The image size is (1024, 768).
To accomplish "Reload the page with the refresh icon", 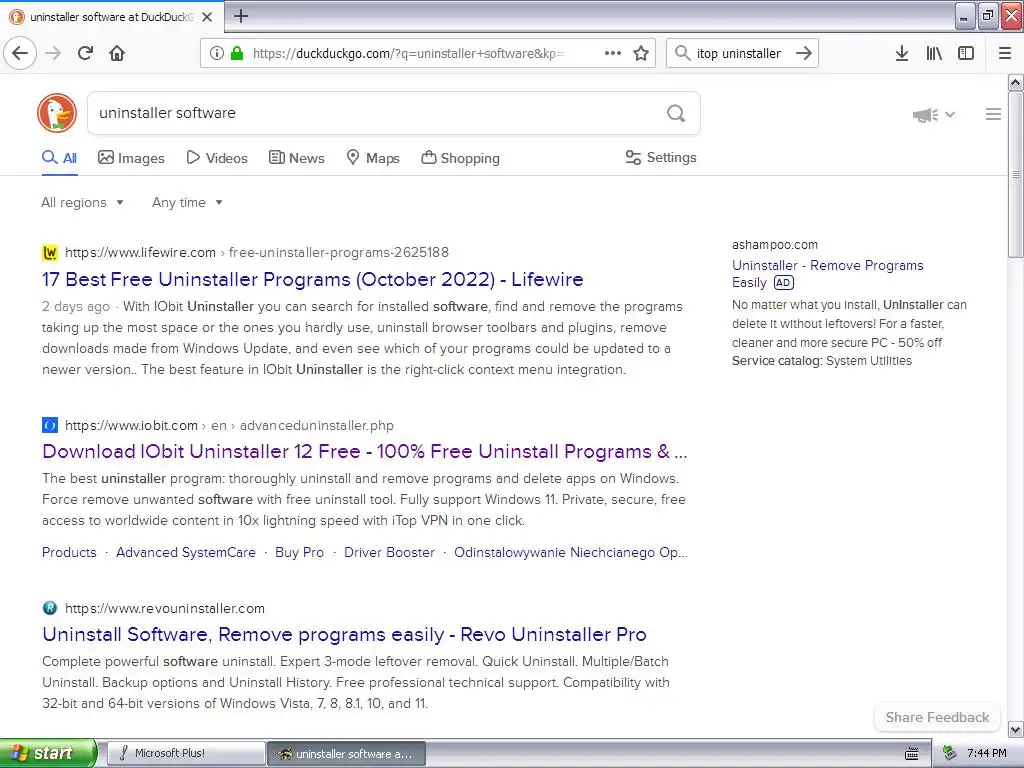I will (x=86, y=53).
